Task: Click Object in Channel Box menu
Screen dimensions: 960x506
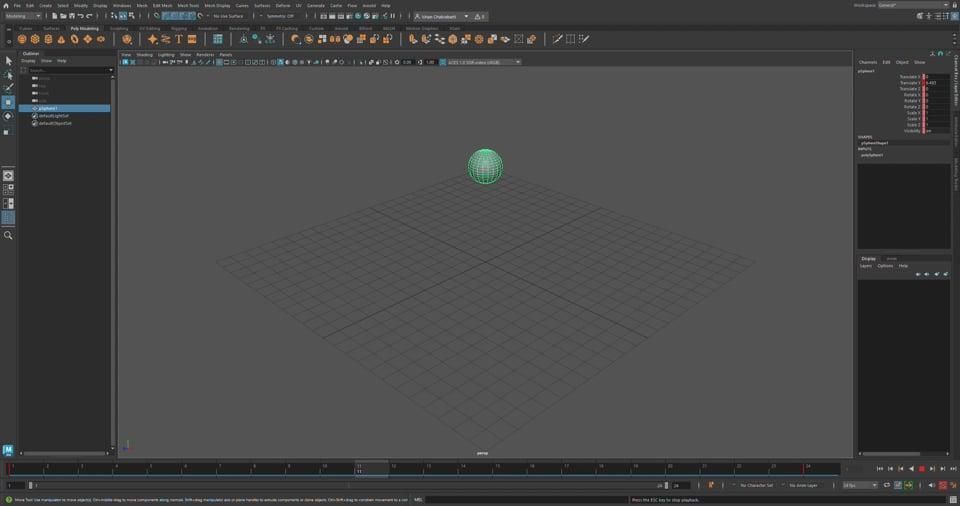Action: [x=902, y=62]
